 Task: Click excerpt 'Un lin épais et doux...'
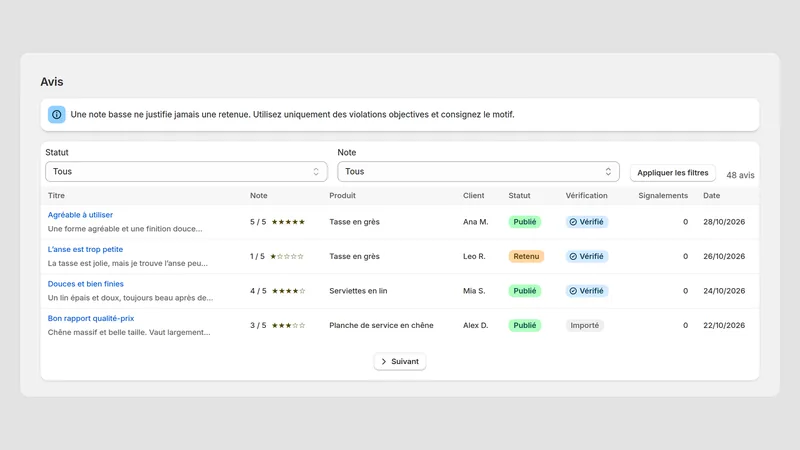tap(130, 297)
